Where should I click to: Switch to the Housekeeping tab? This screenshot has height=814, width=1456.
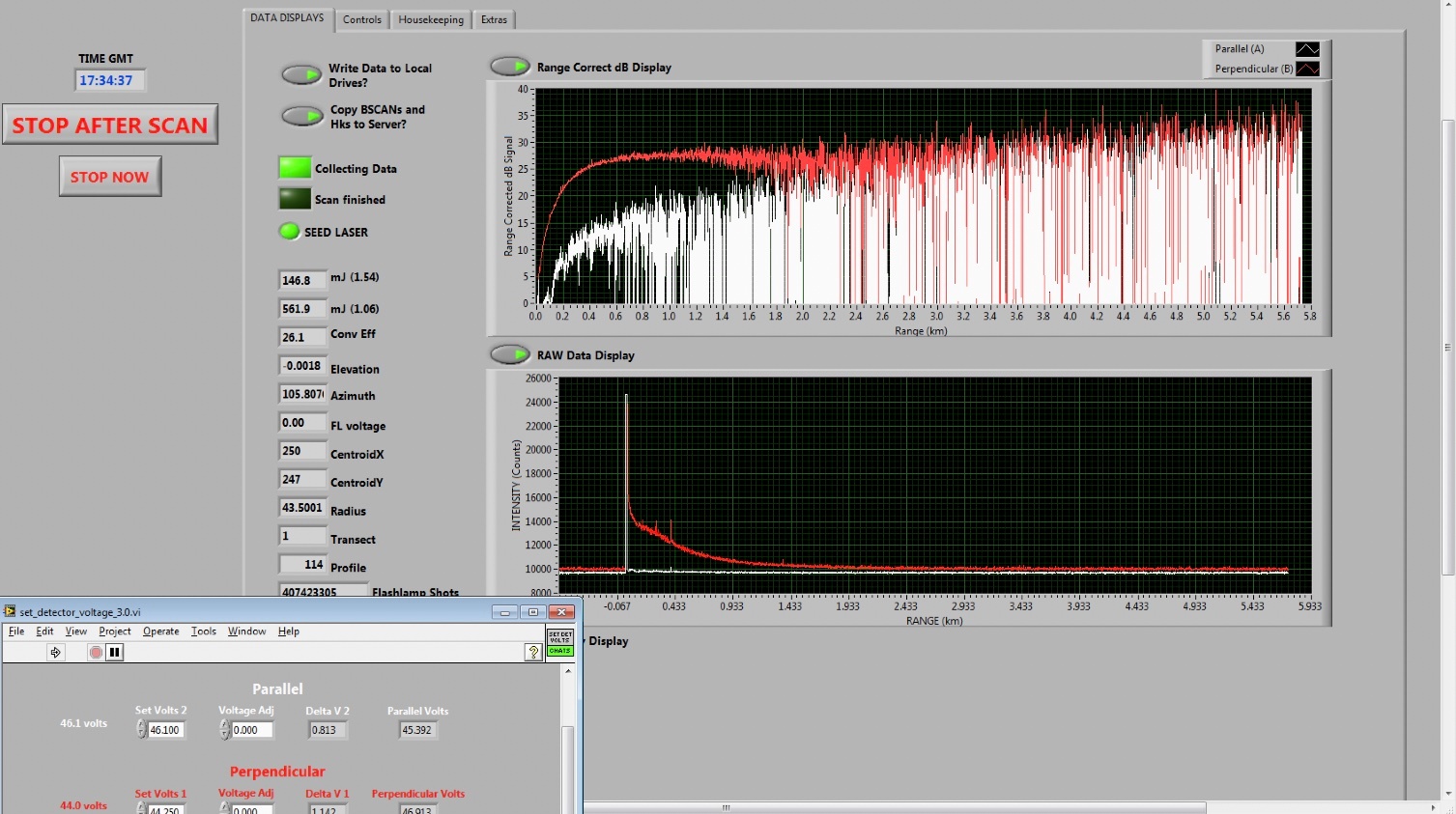tap(430, 19)
